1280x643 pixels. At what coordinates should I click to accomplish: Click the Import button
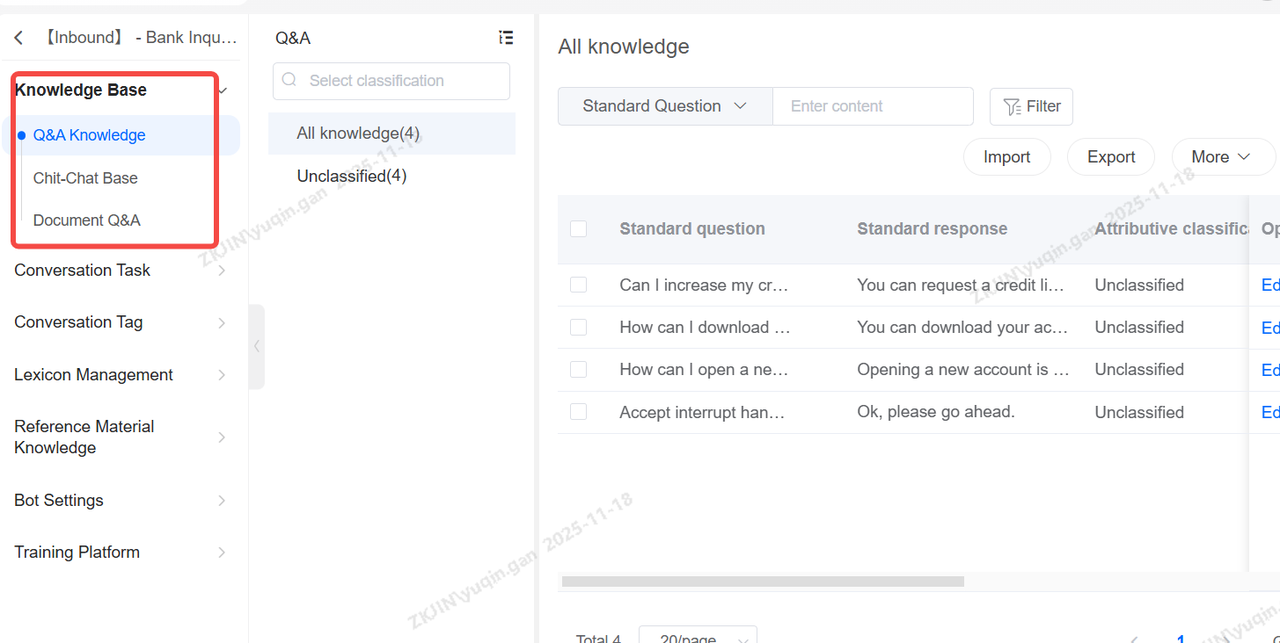tap(1007, 157)
